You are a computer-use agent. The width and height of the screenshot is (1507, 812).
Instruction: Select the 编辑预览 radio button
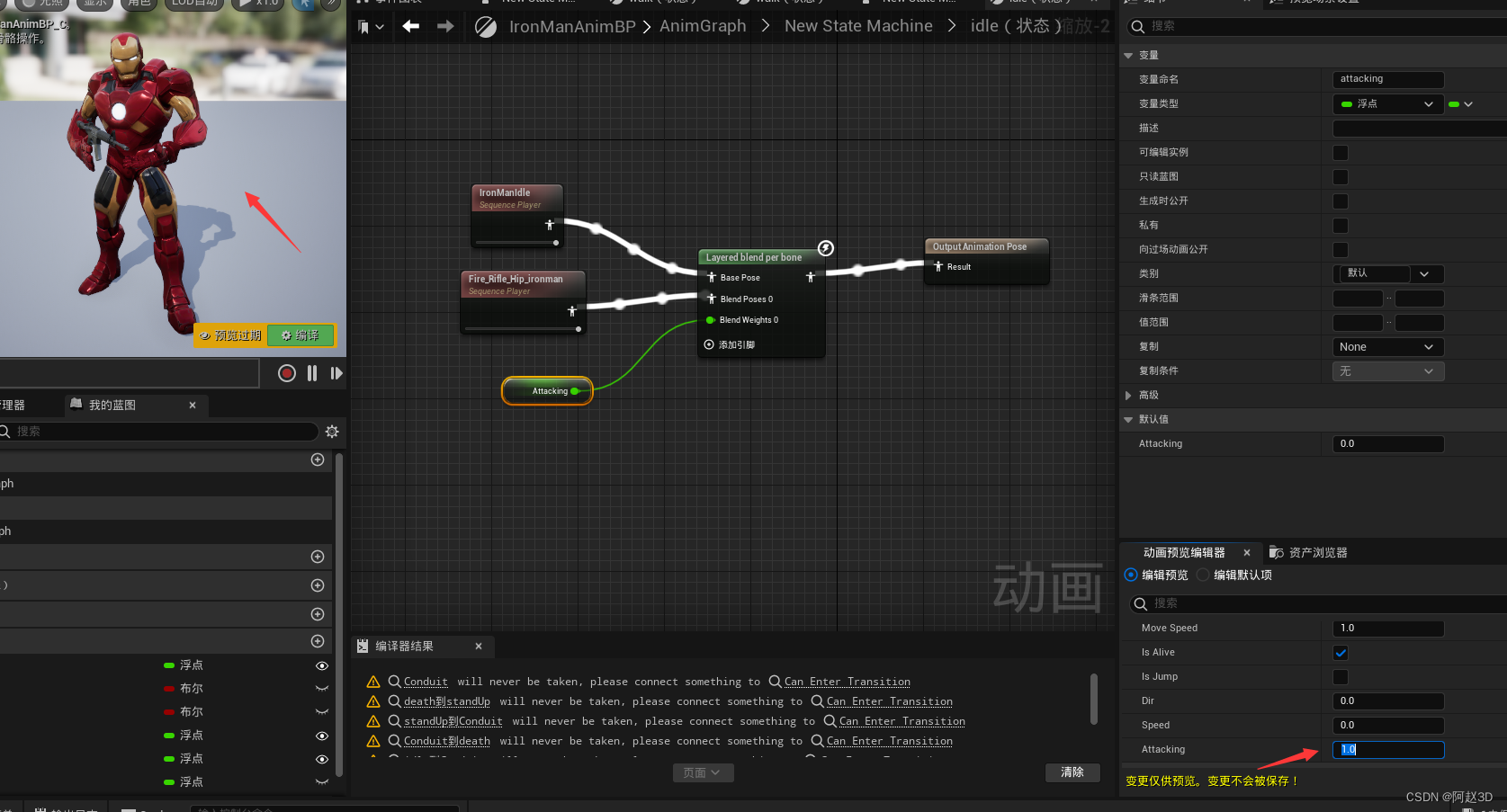point(1131,576)
